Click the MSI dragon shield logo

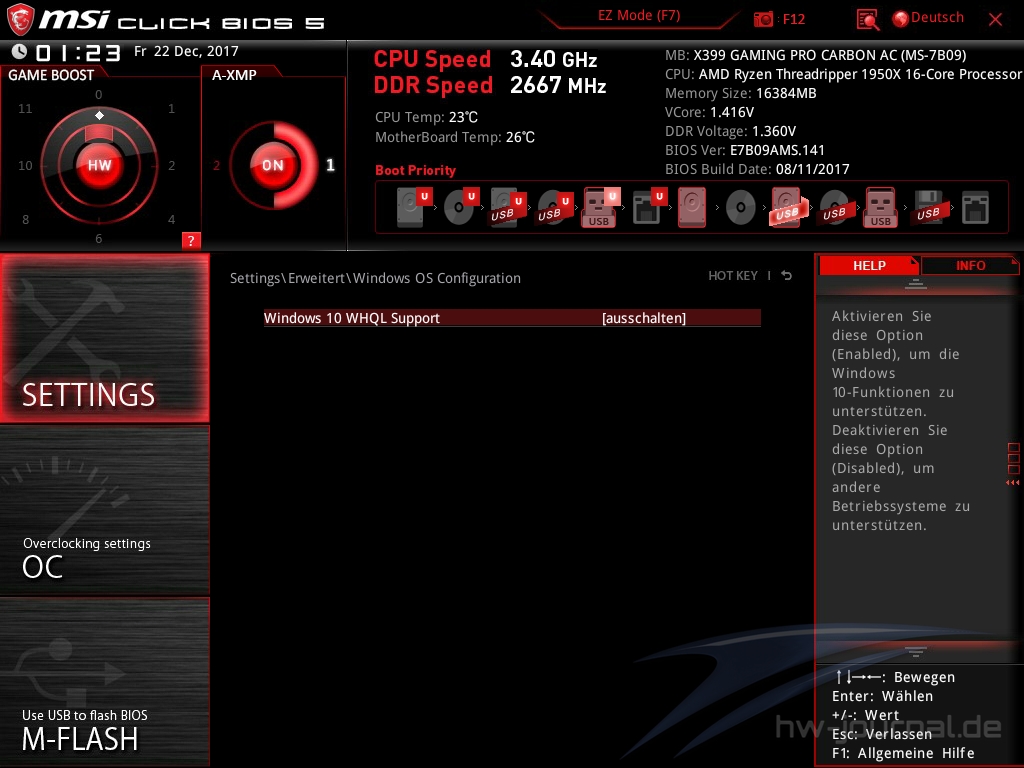20,19
